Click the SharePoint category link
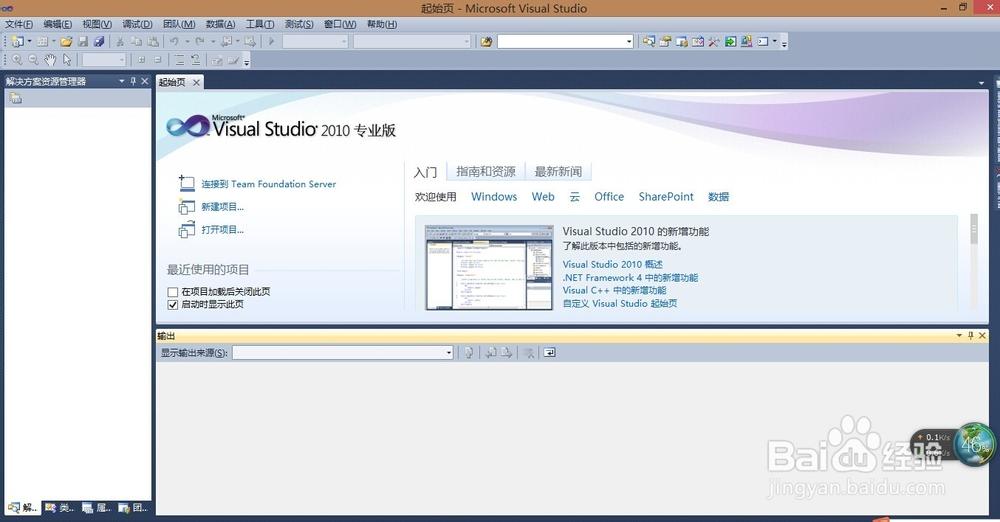1000x522 pixels. (666, 197)
